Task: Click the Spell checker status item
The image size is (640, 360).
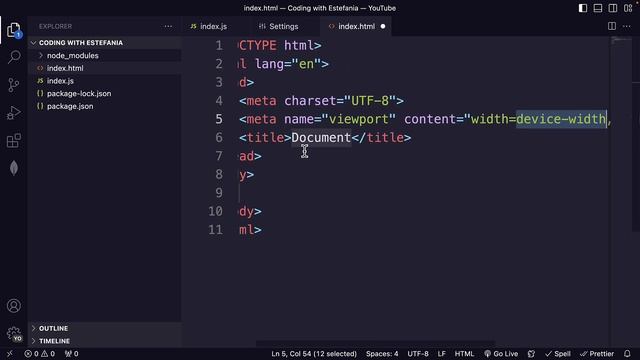Action: tap(558, 353)
